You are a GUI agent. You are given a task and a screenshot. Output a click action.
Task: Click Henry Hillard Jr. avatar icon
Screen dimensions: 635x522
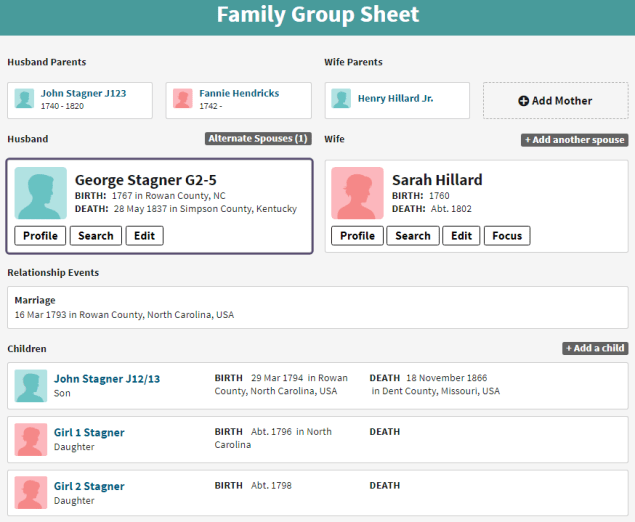point(341,99)
